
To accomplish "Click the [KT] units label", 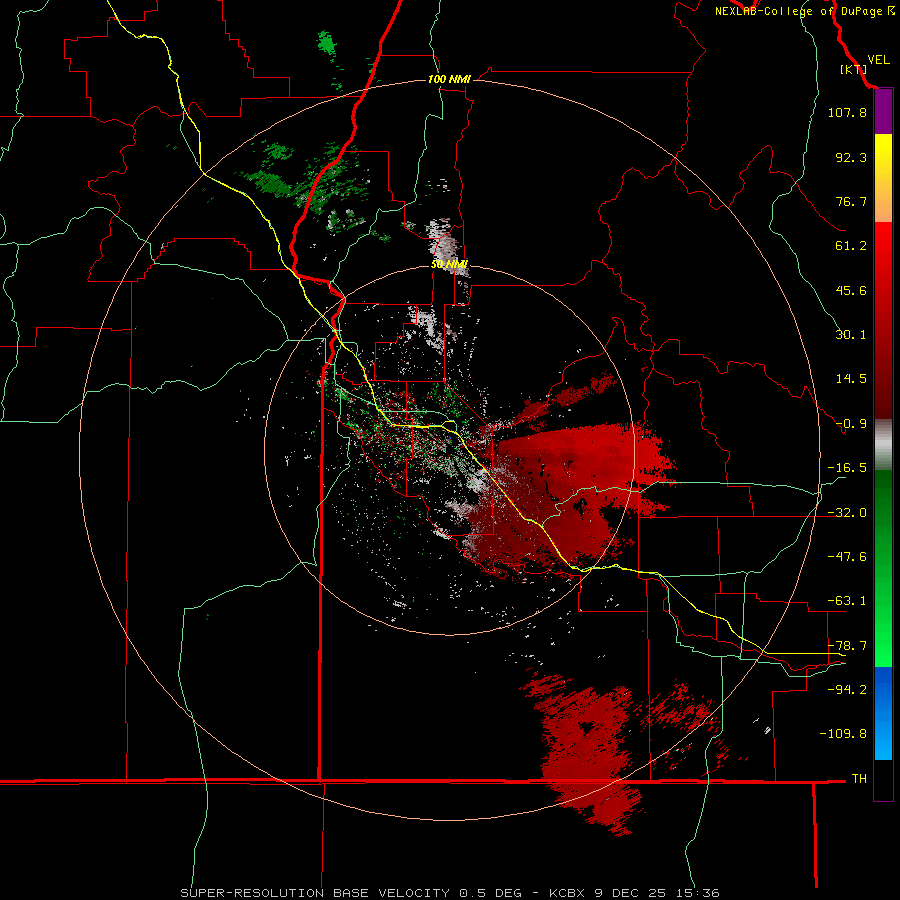I will (854, 69).
